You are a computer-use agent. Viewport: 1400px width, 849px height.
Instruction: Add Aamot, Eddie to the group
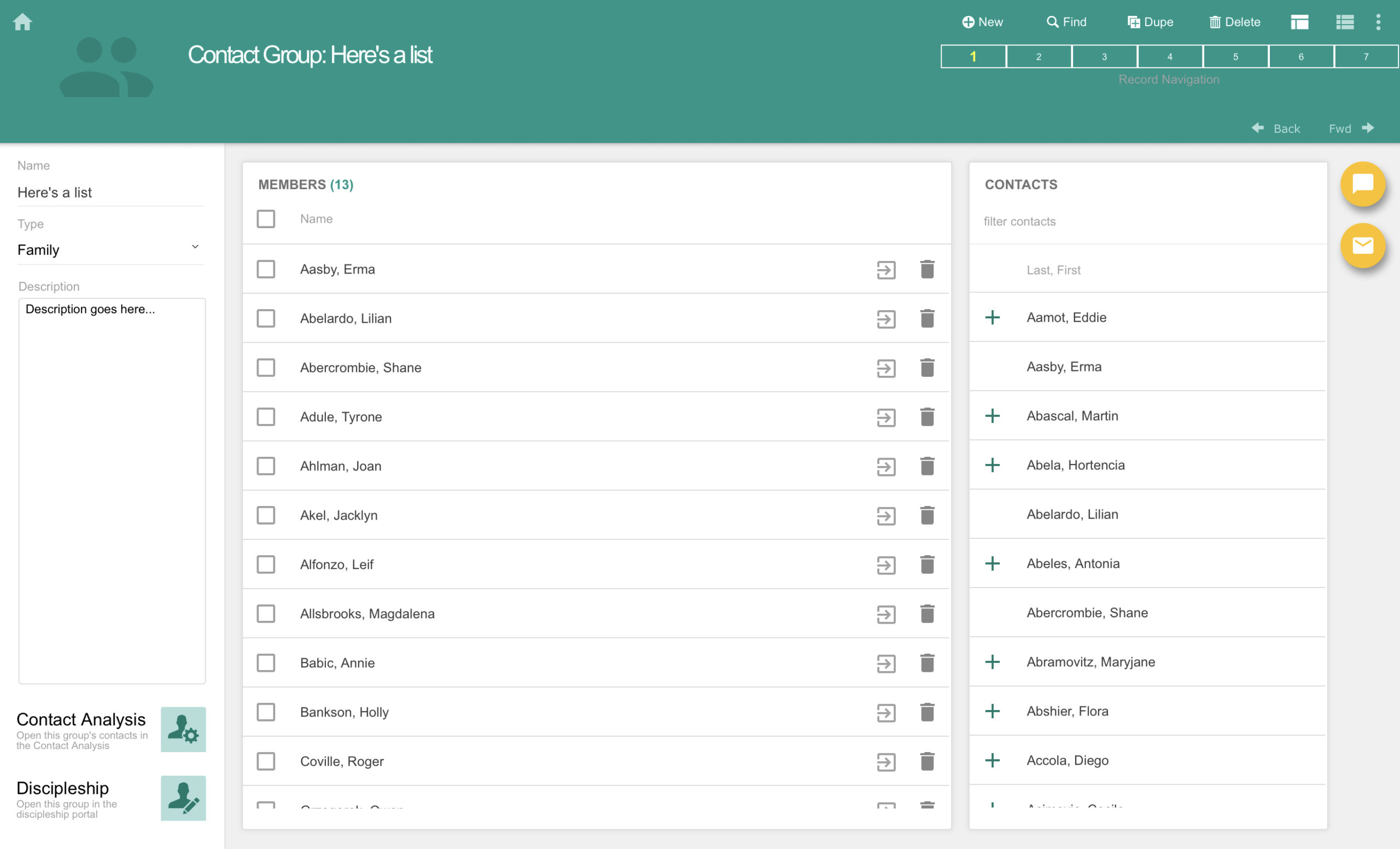tap(992, 317)
